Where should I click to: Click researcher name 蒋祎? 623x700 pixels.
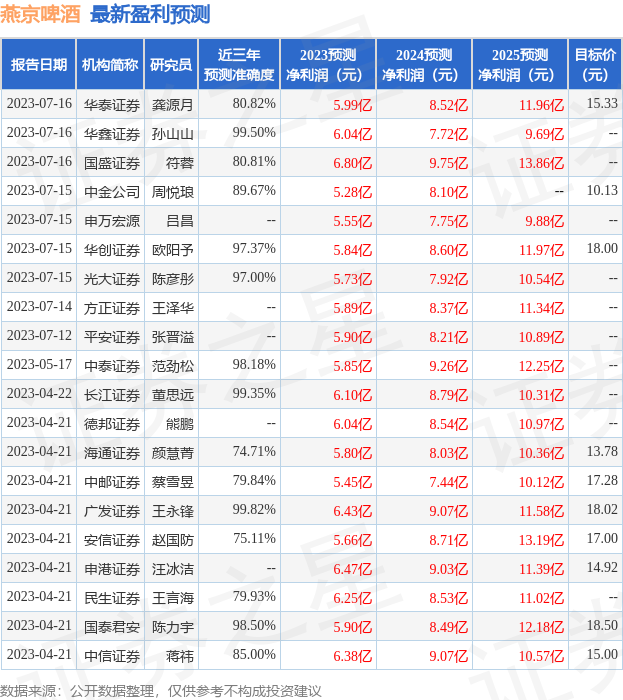[180, 656]
